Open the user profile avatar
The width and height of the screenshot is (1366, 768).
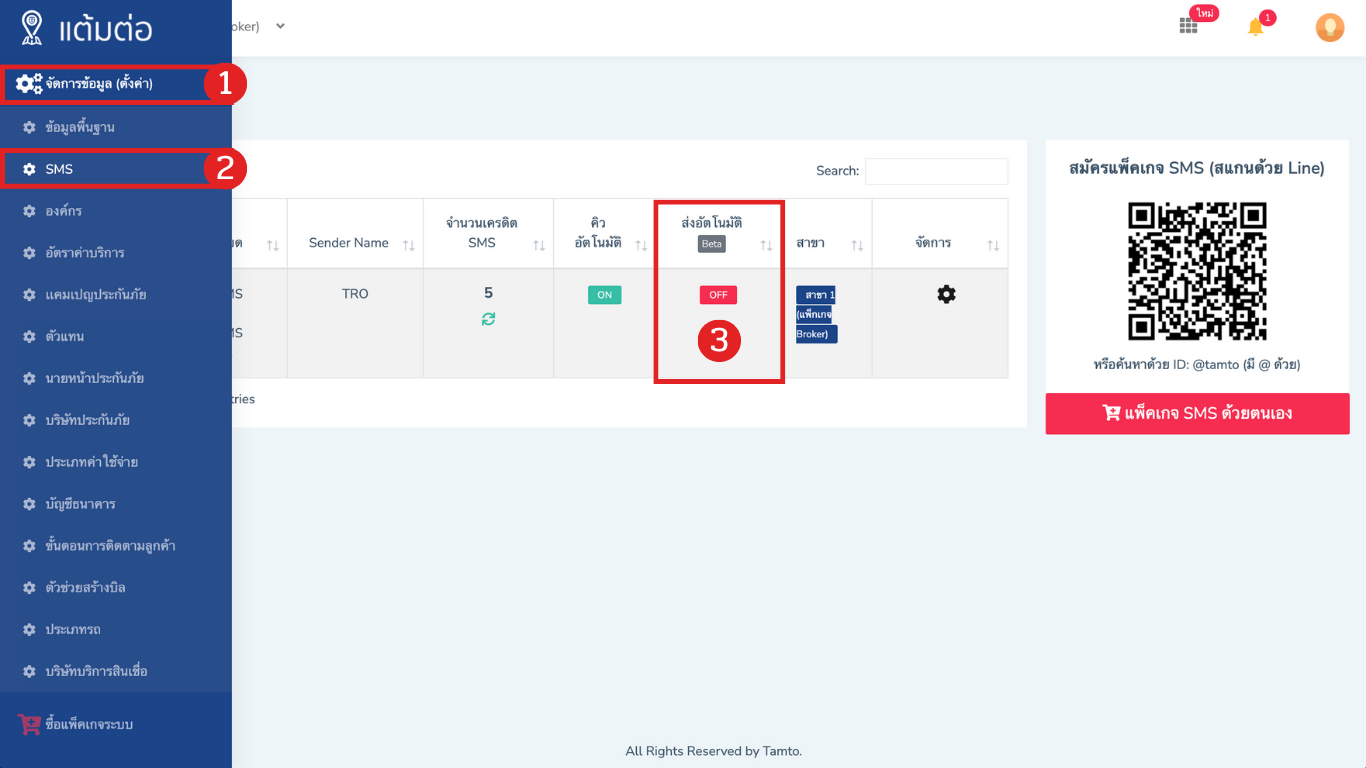(x=1329, y=28)
